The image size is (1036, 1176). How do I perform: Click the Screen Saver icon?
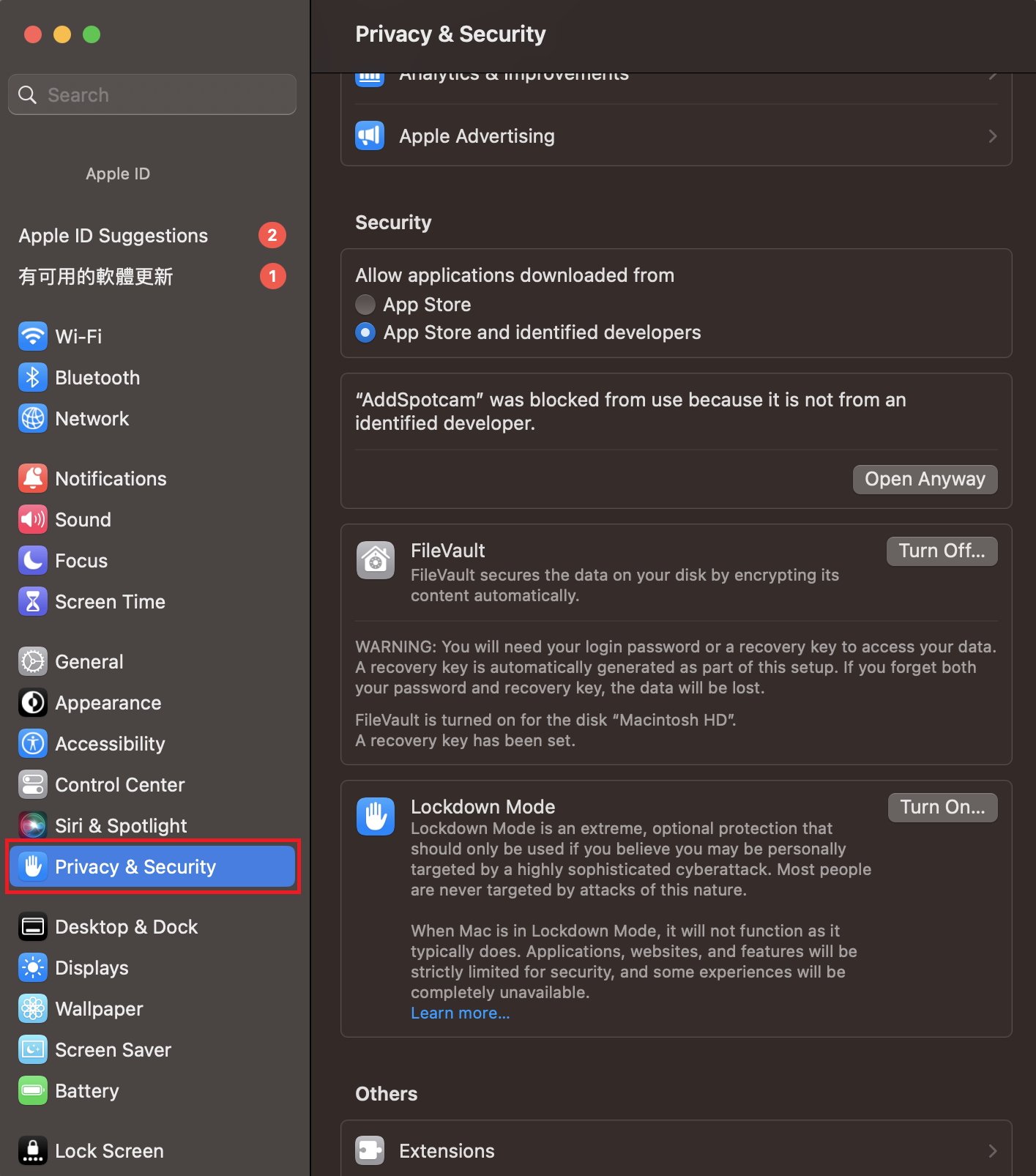point(33,1050)
